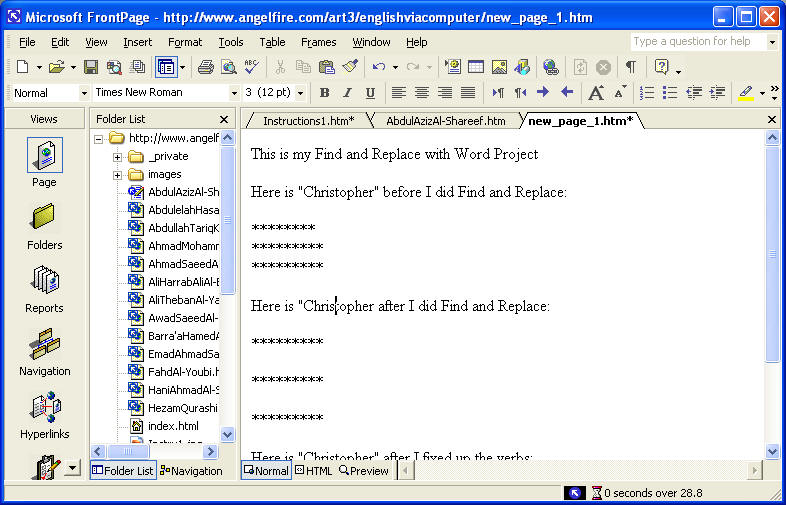Open the Times New Roman font dropdown
The image size is (786, 505).
pos(233,93)
